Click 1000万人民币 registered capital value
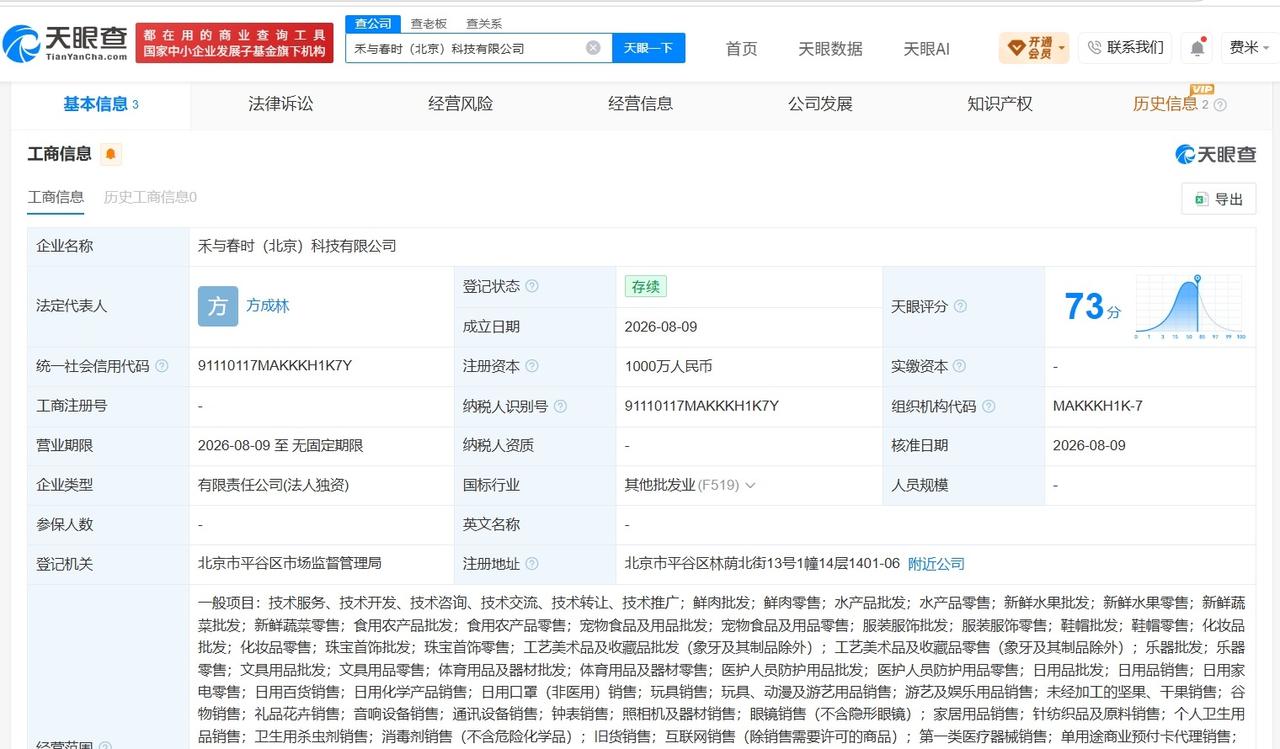Viewport: 1280px width, 749px height. 668,366
